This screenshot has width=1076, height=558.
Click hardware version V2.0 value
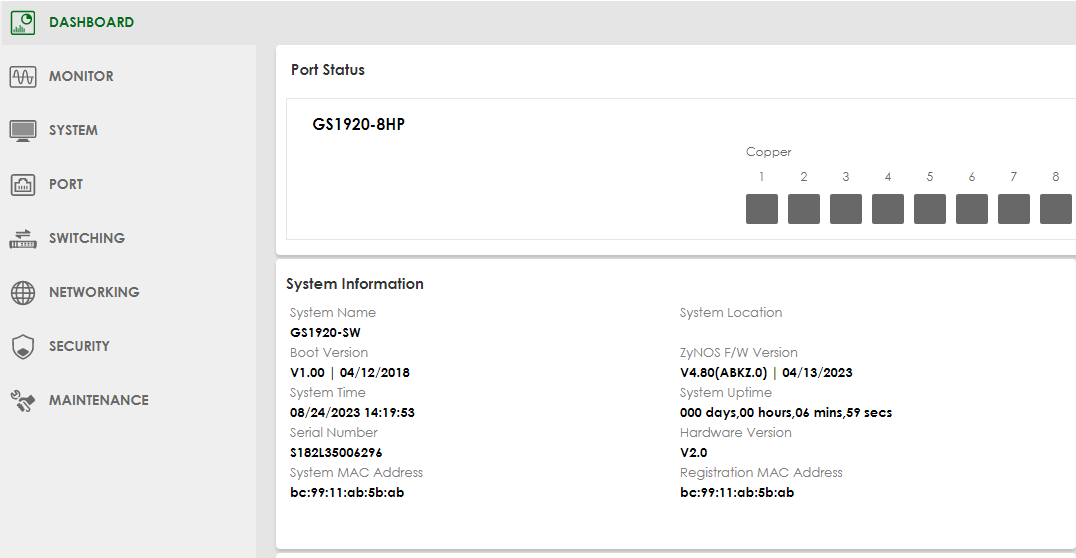click(694, 453)
